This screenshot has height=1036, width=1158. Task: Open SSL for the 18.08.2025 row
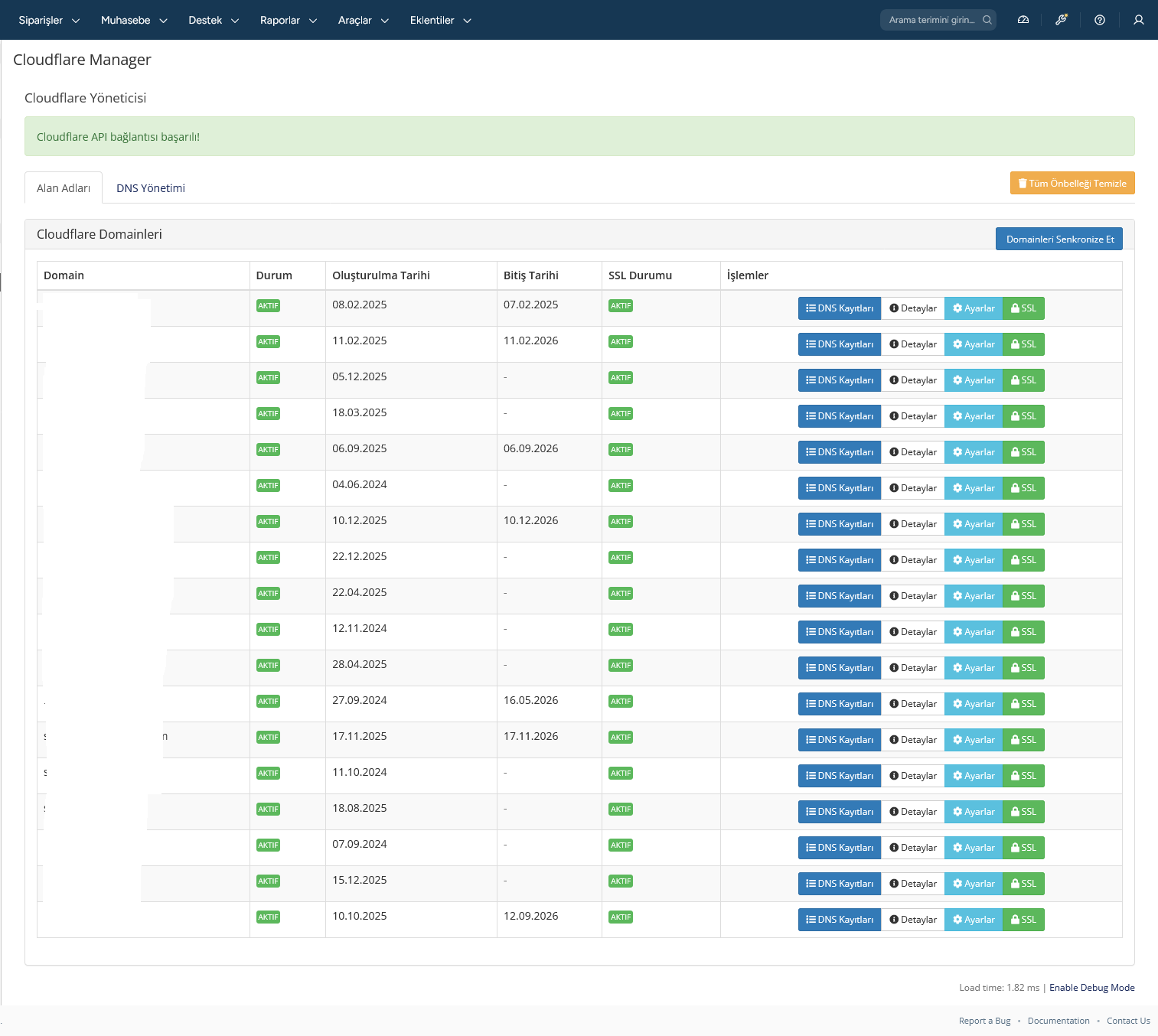pyautogui.click(x=1023, y=812)
